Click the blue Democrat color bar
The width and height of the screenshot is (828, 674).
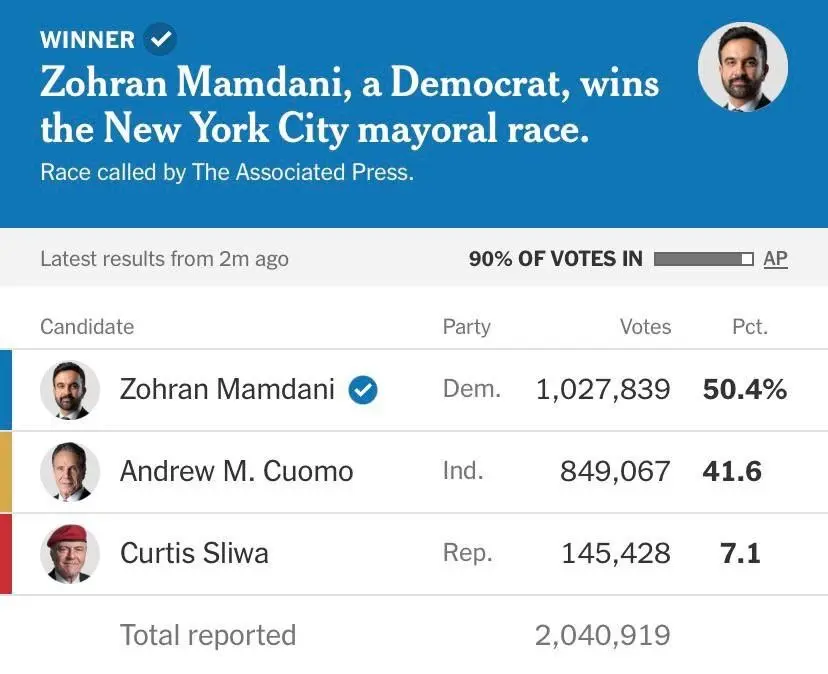pos(6,390)
